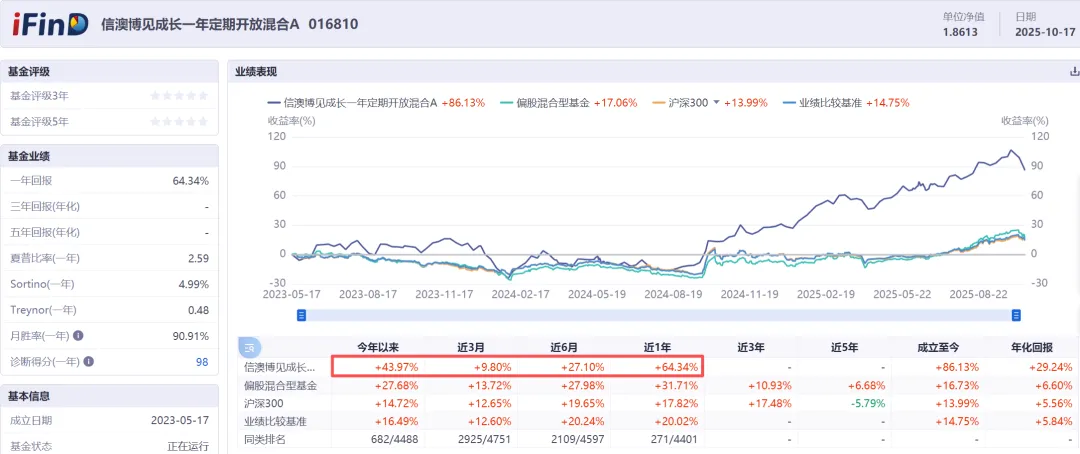Click the right range slider handle under chart

1015,315
